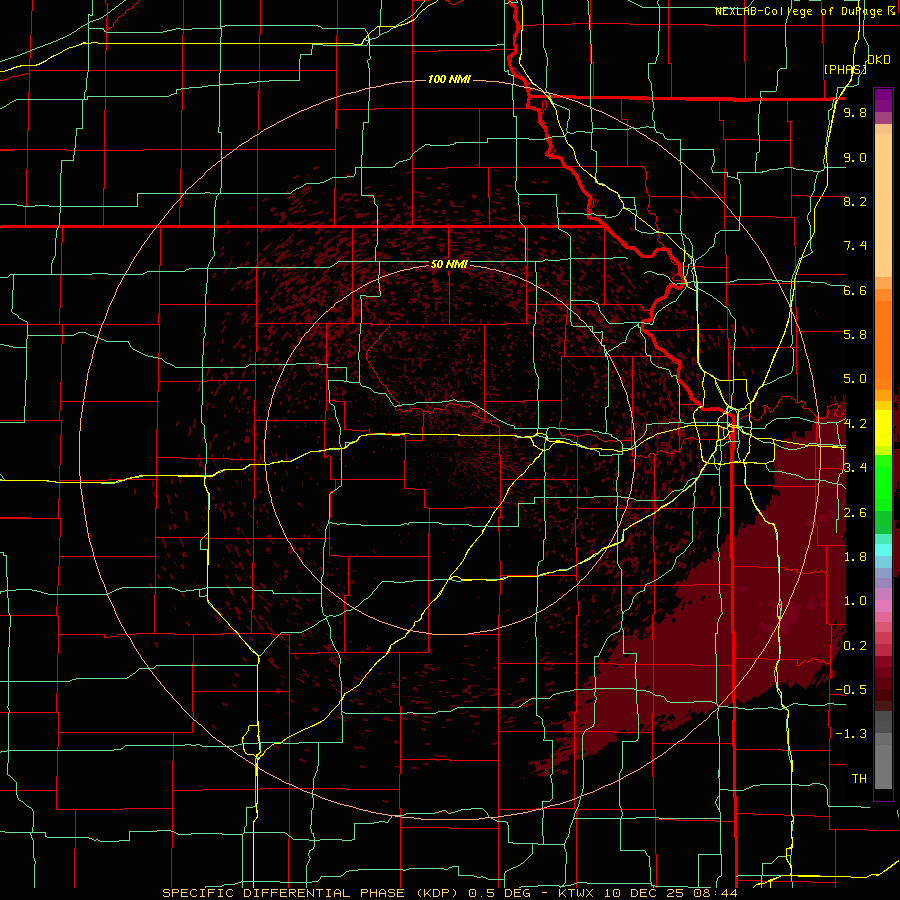Screen dimensions: 900x900
Task: Pick the purple segment atop the color bar
Action: [x=883, y=100]
